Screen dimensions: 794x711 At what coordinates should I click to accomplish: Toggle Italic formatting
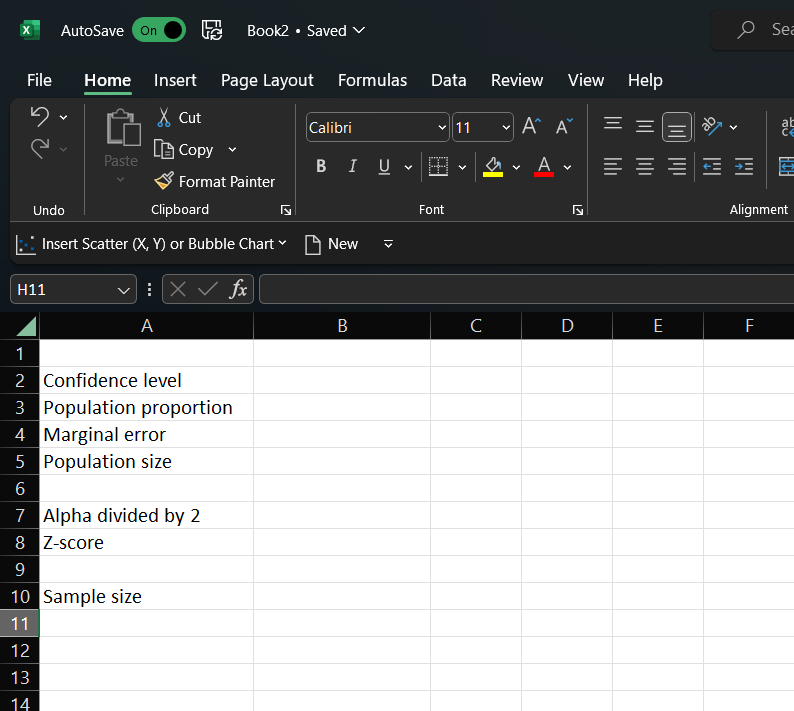coord(352,166)
